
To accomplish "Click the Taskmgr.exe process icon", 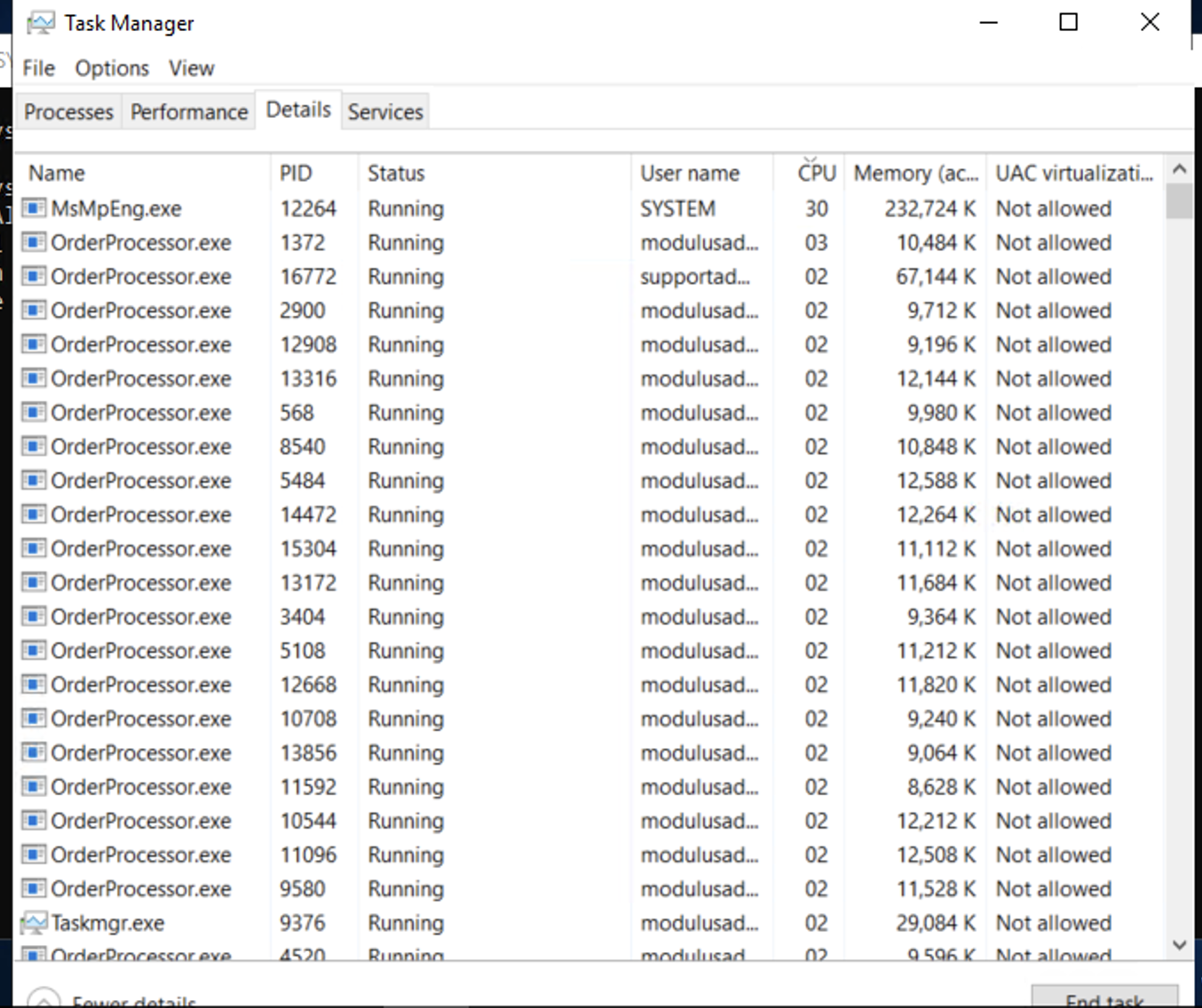I will pyautogui.click(x=33, y=923).
